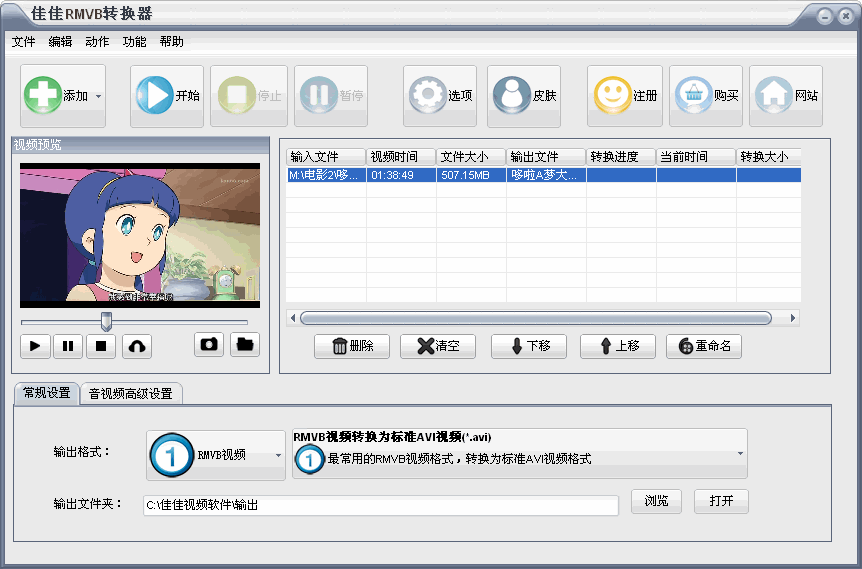Click the 暂停 pause toolbar button
Viewport: 862px width, 569px height.
coord(331,96)
